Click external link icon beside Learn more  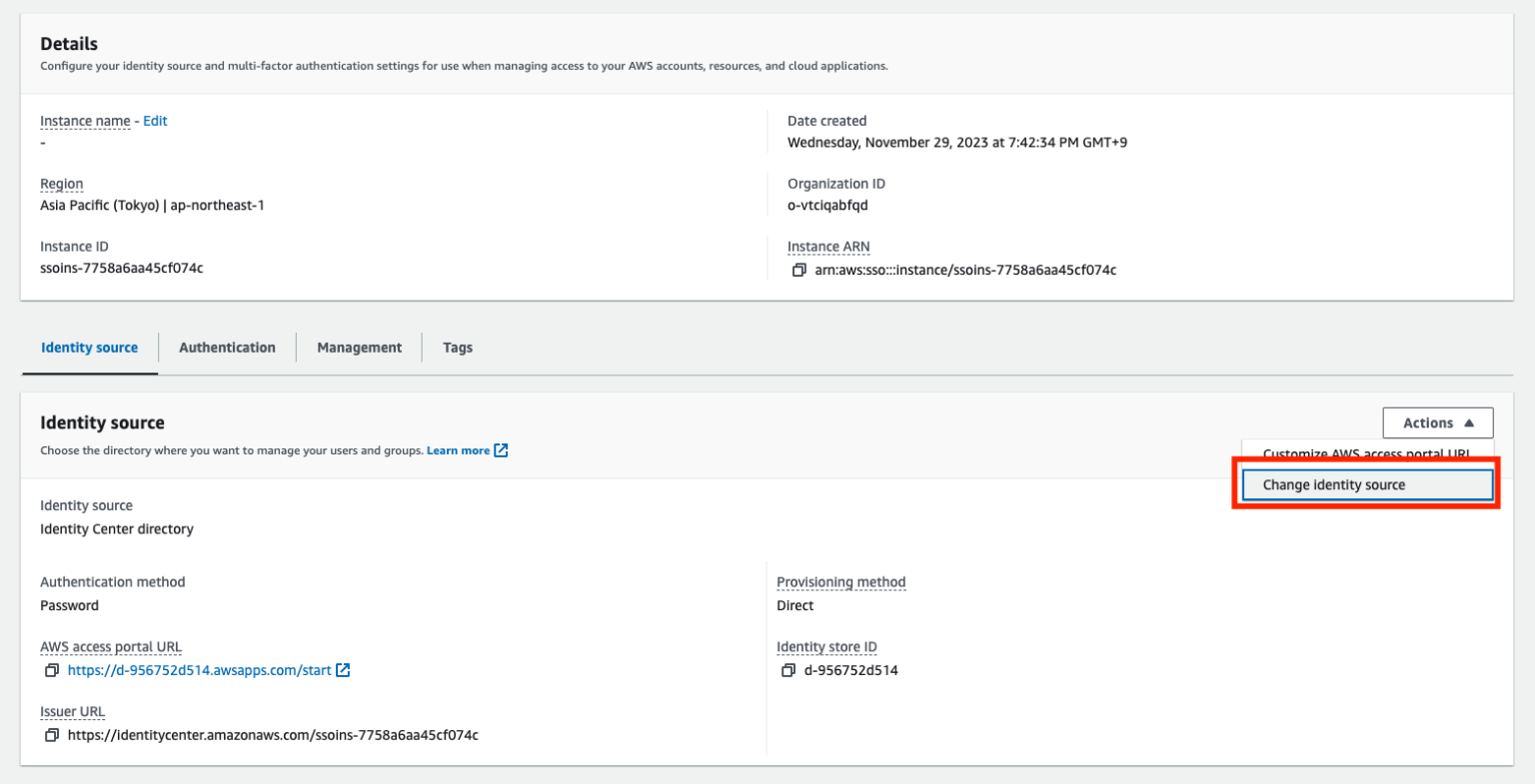click(501, 450)
